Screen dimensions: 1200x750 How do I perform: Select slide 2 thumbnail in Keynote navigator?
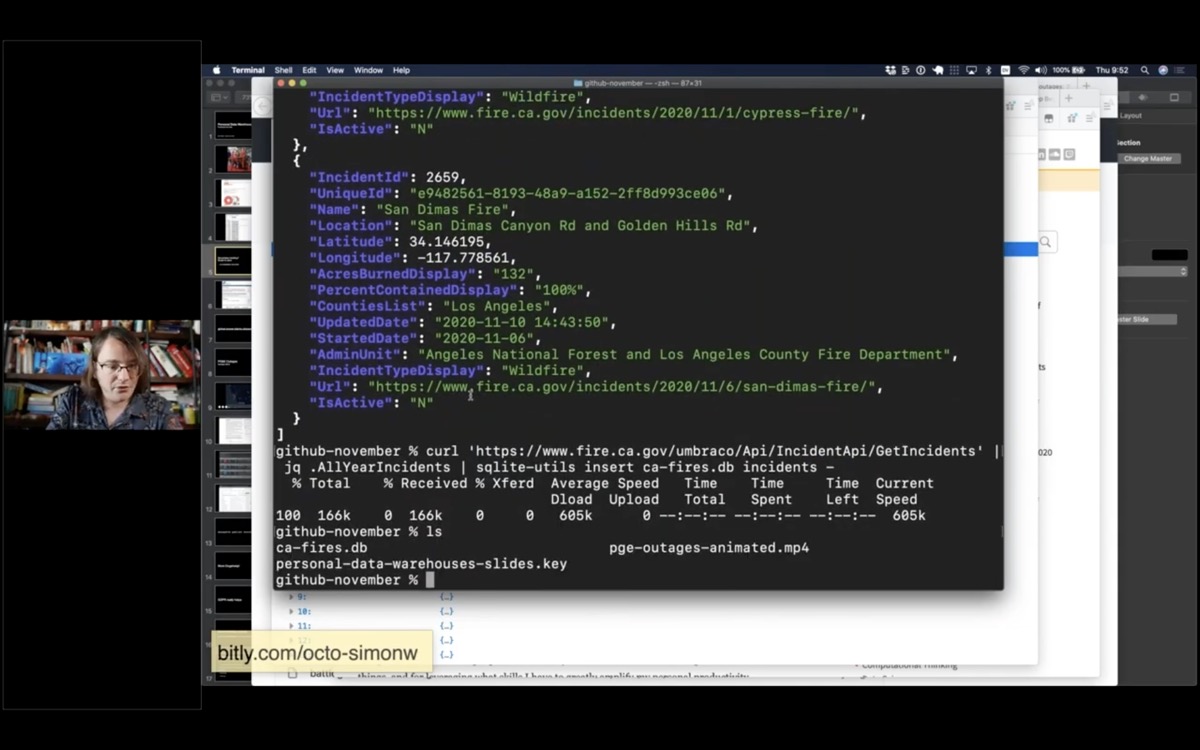click(235, 159)
